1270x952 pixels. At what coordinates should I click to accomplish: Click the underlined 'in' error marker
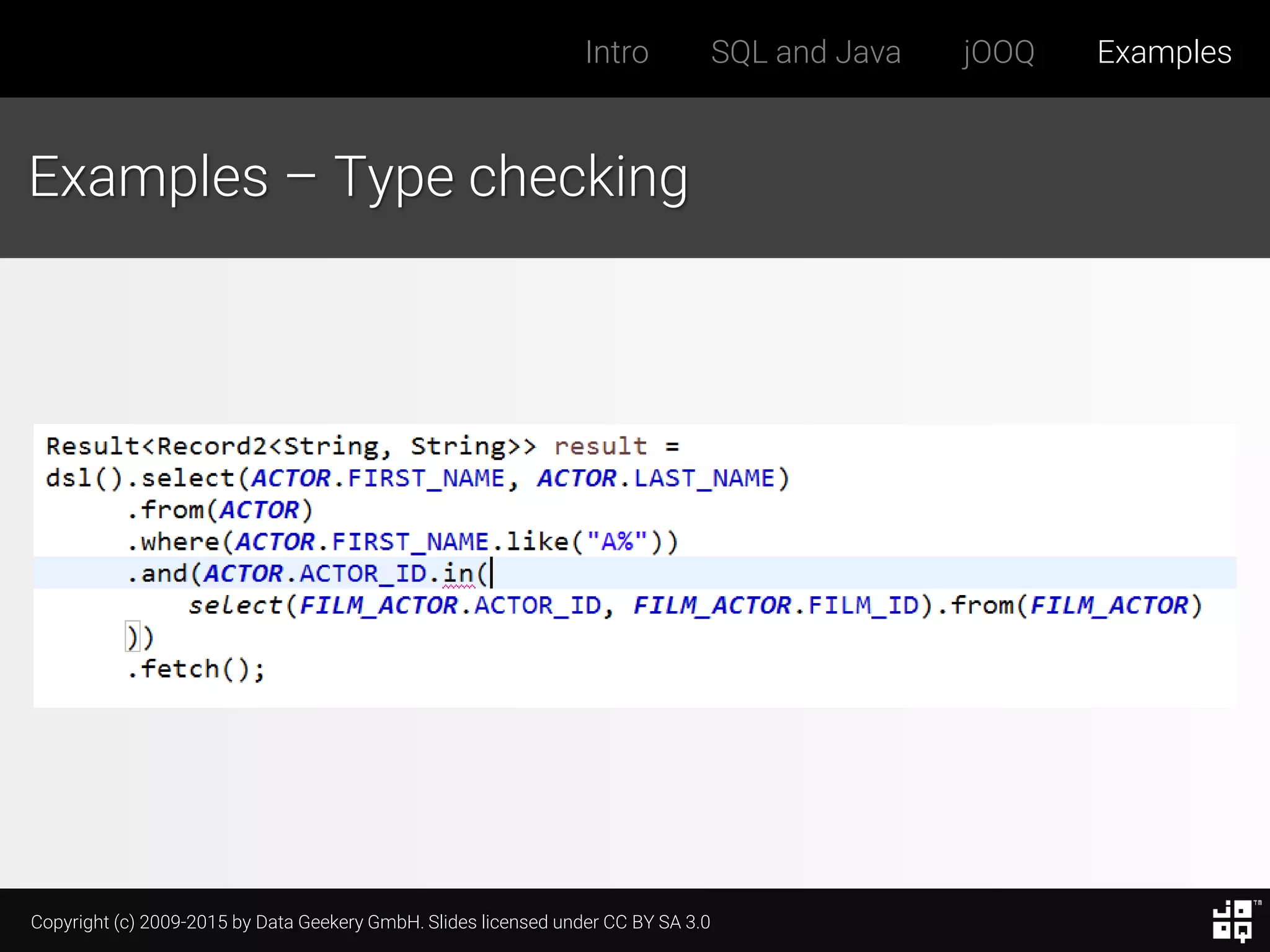click(x=458, y=575)
